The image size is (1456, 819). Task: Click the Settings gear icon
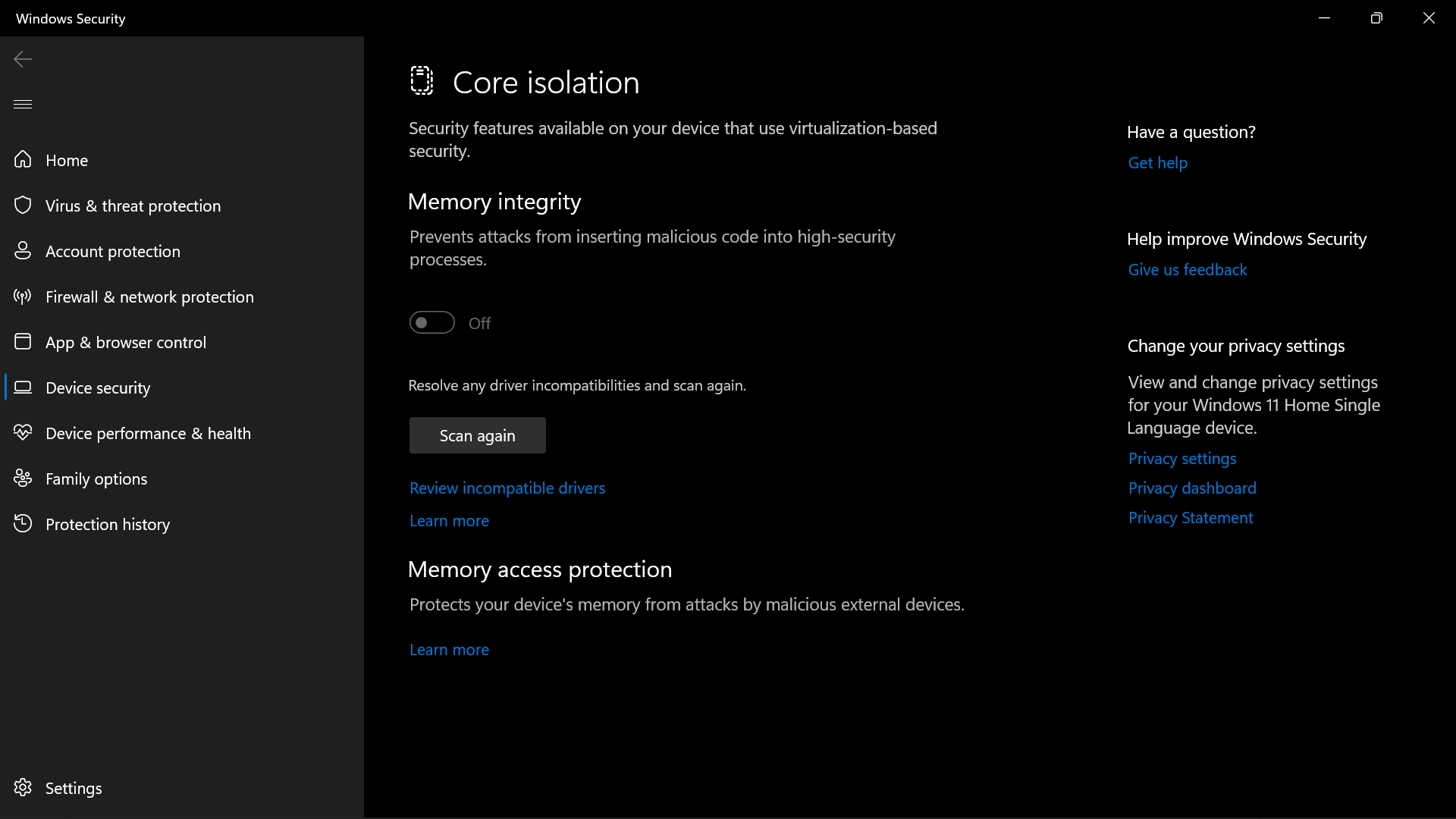[23, 787]
